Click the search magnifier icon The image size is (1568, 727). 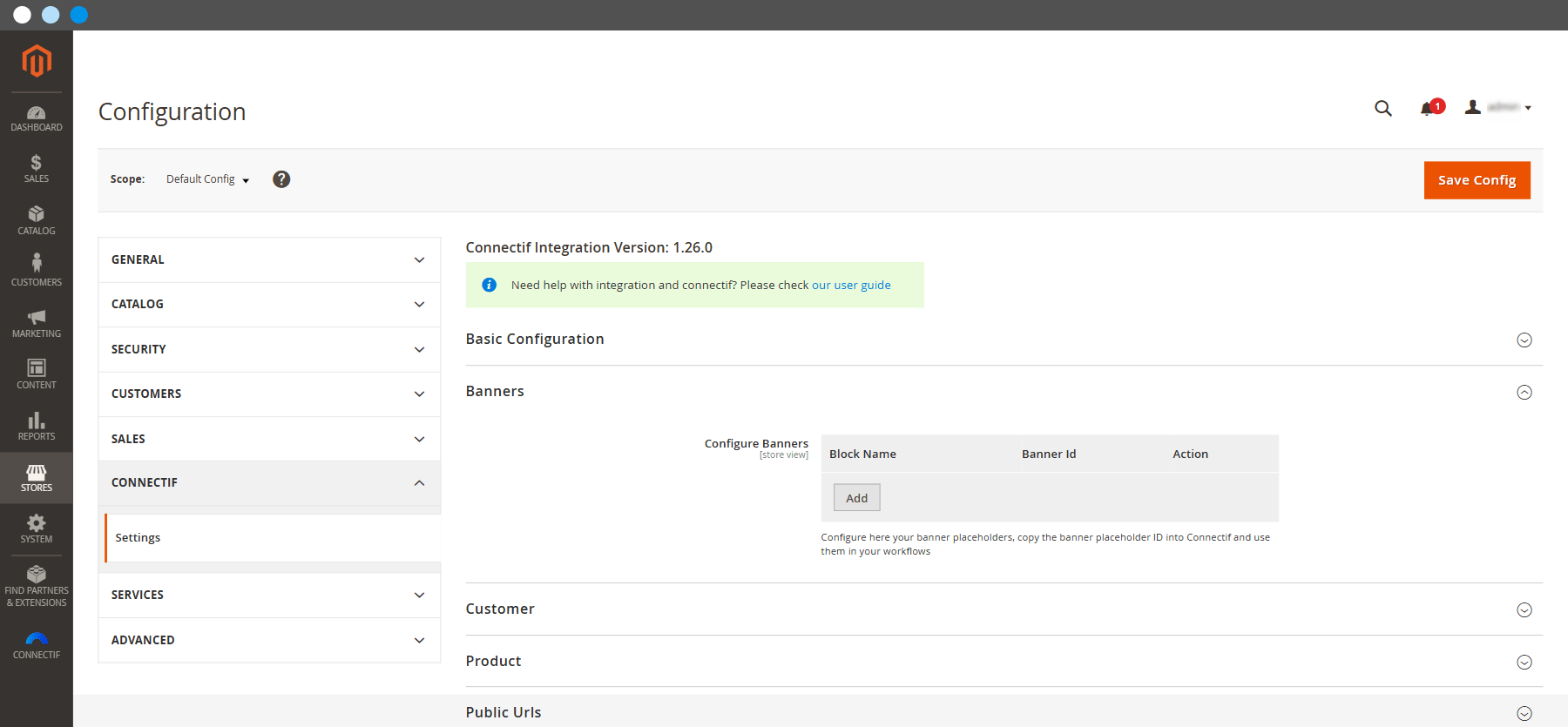(x=1383, y=108)
